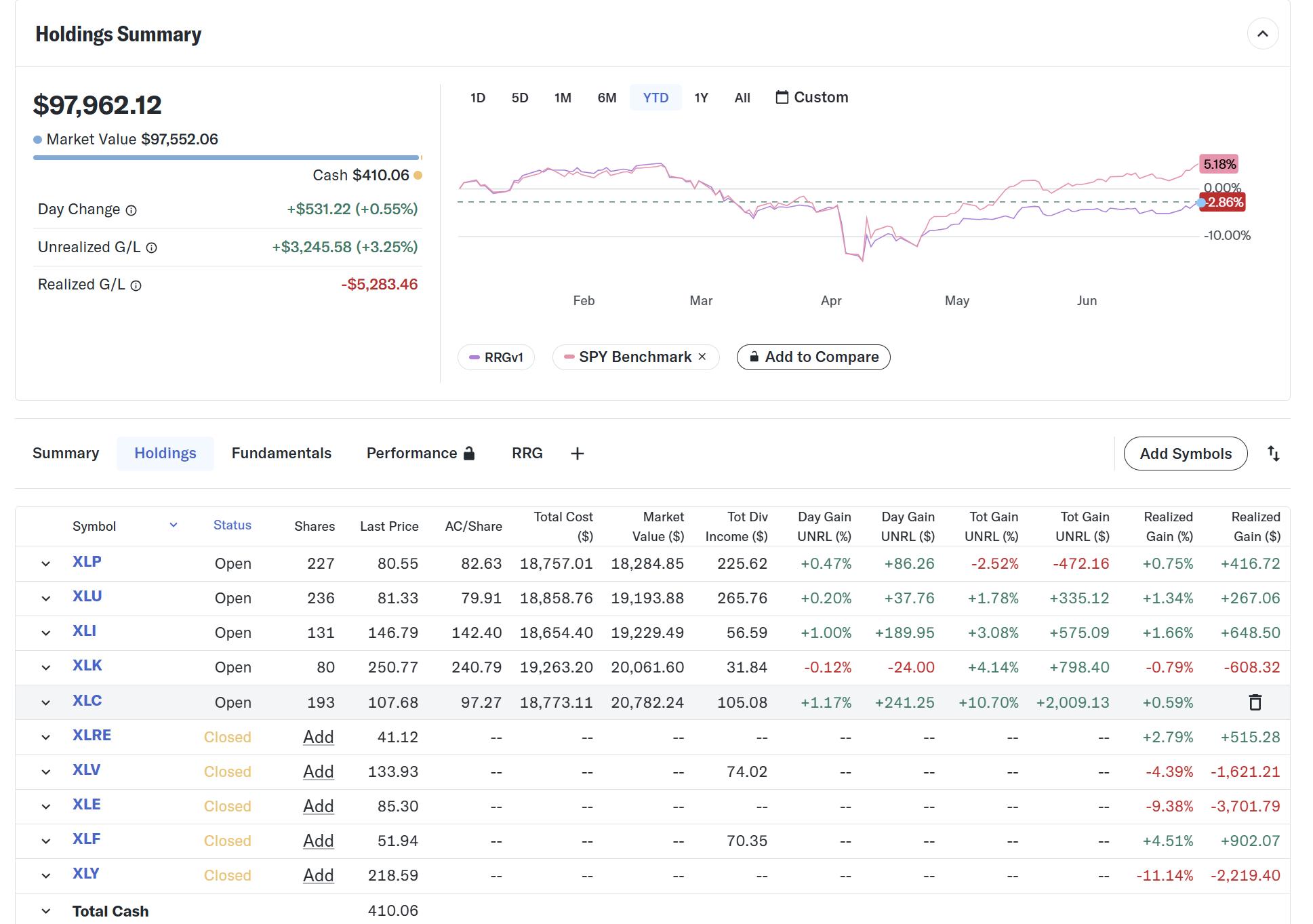Click the Add Symbols button
Screen dimensions: 1313x924
[x=1185, y=454]
